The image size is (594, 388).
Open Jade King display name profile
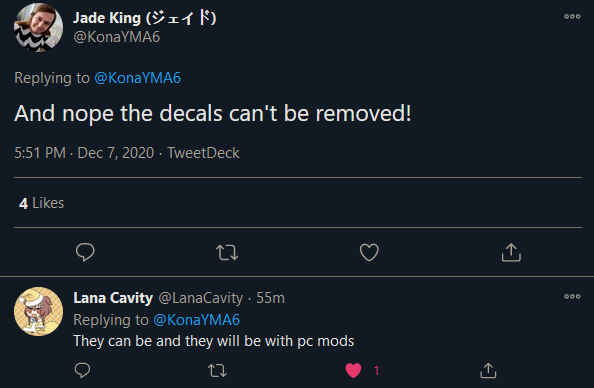pos(144,18)
